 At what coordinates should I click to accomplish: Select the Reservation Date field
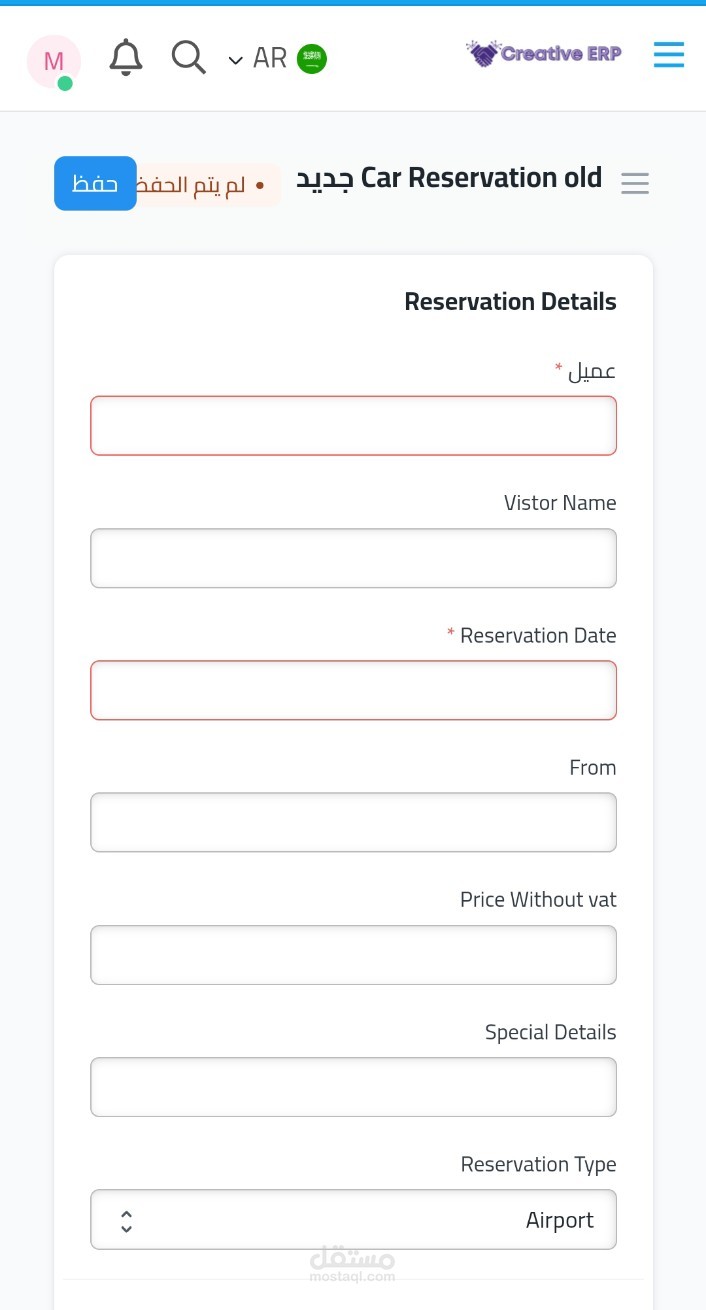click(x=353, y=690)
